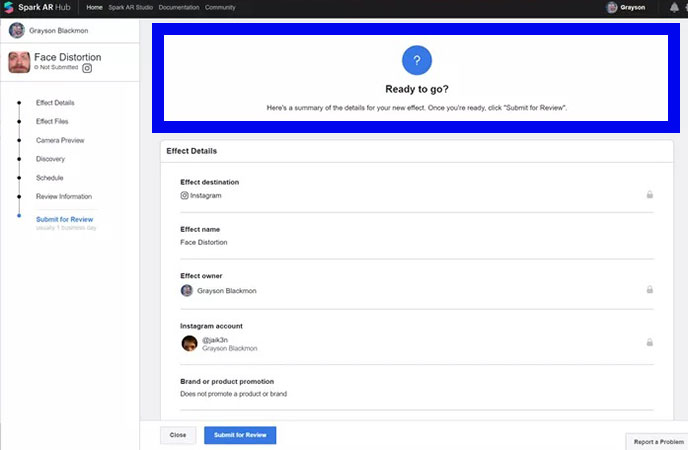Screen dimensions: 688x450
Task: Click 'Does not promote a product or brand' text
Action: tap(233, 394)
